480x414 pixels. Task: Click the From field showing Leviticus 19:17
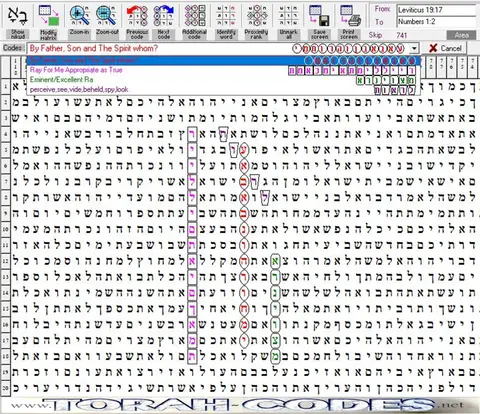pos(436,10)
